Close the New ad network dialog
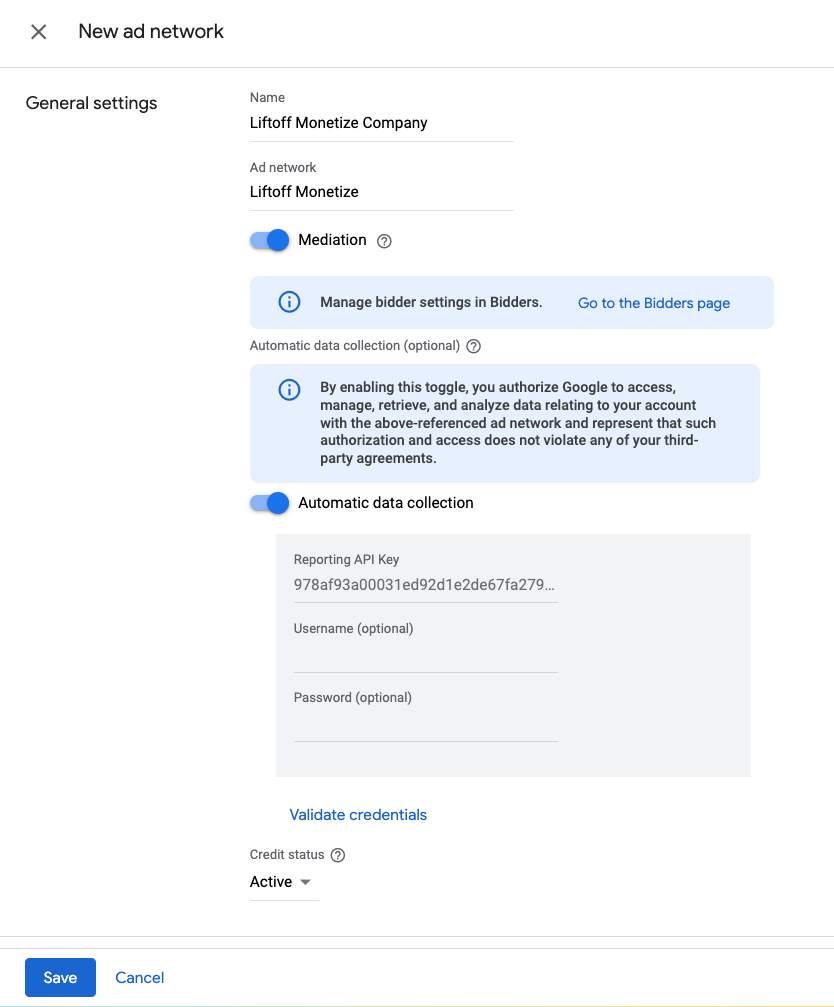 pos(39,32)
